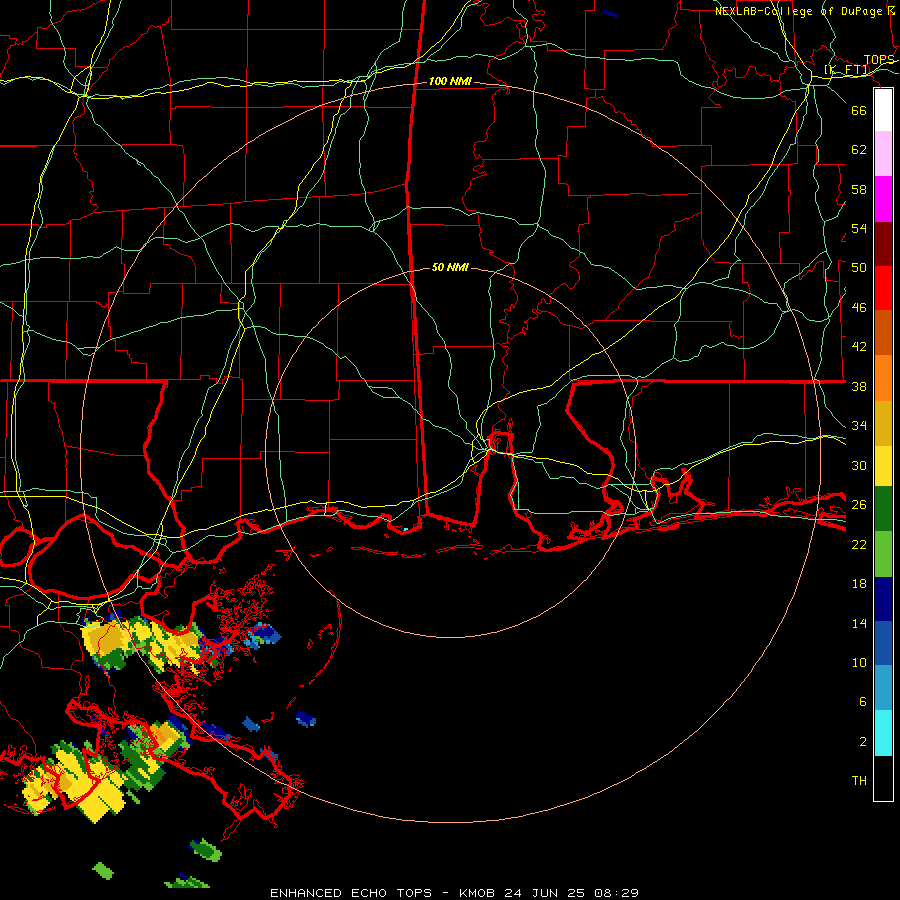The width and height of the screenshot is (900, 900).
Task: Click the dark maroon legend swatch
Action: [x=883, y=243]
